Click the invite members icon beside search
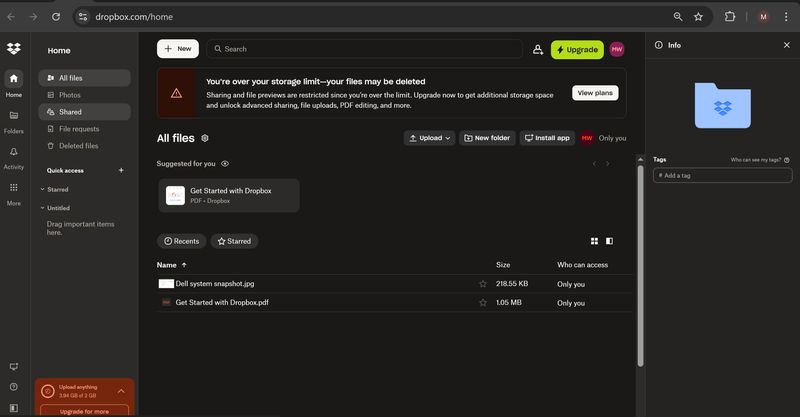The height and width of the screenshot is (417, 800). coord(538,49)
